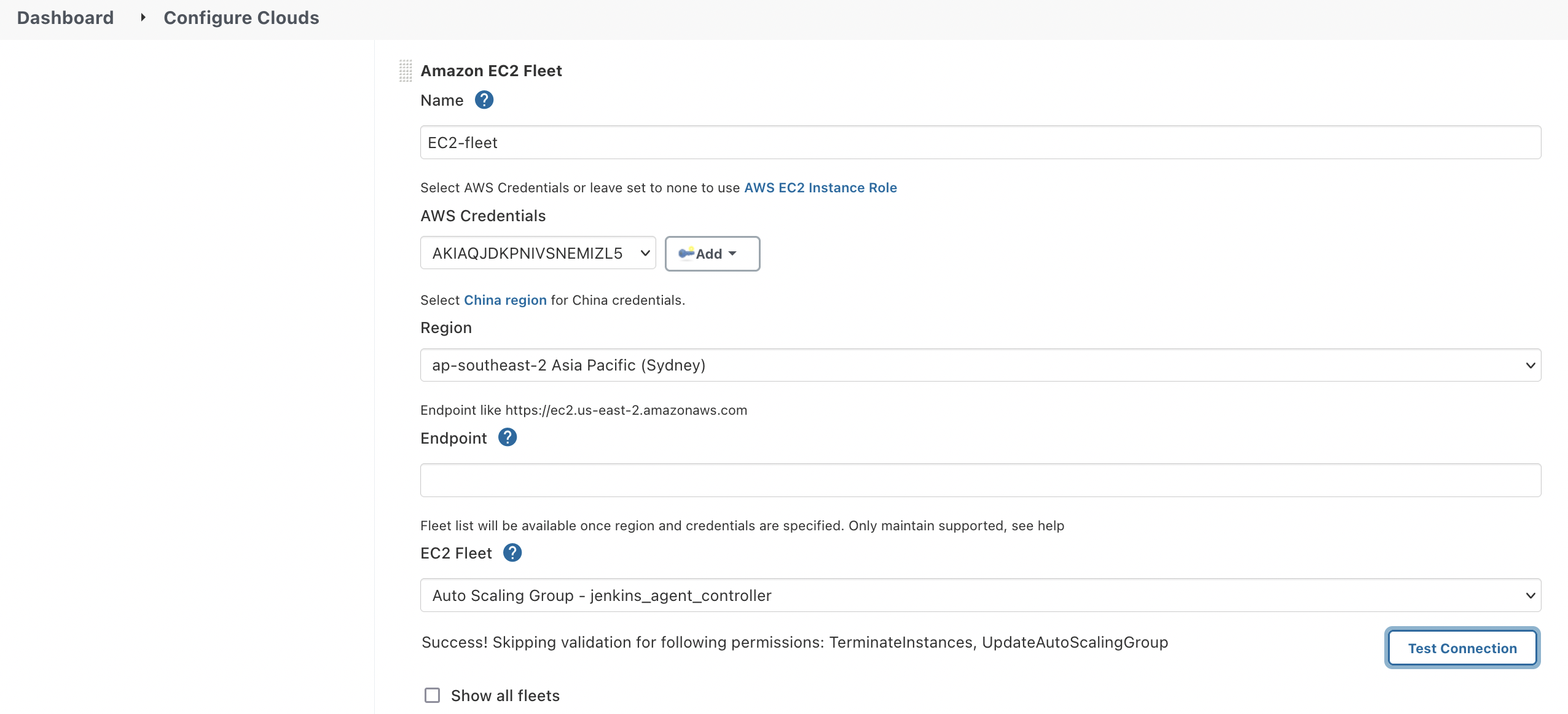Click into the empty Endpoint input field
Viewport: 1568px width, 714px height.
coord(981,480)
